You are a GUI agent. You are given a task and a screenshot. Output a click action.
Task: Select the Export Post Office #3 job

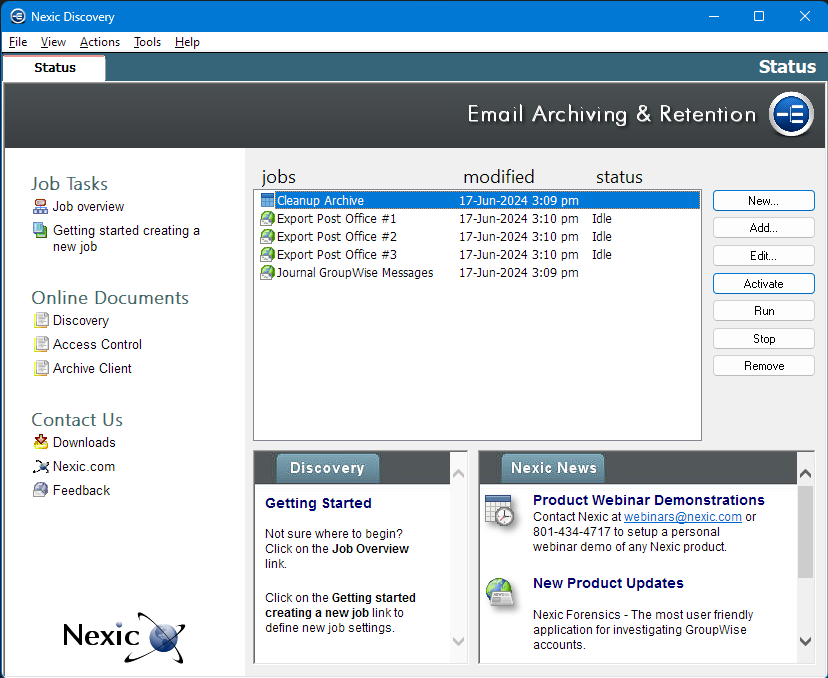pyautogui.click(x=336, y=255)
